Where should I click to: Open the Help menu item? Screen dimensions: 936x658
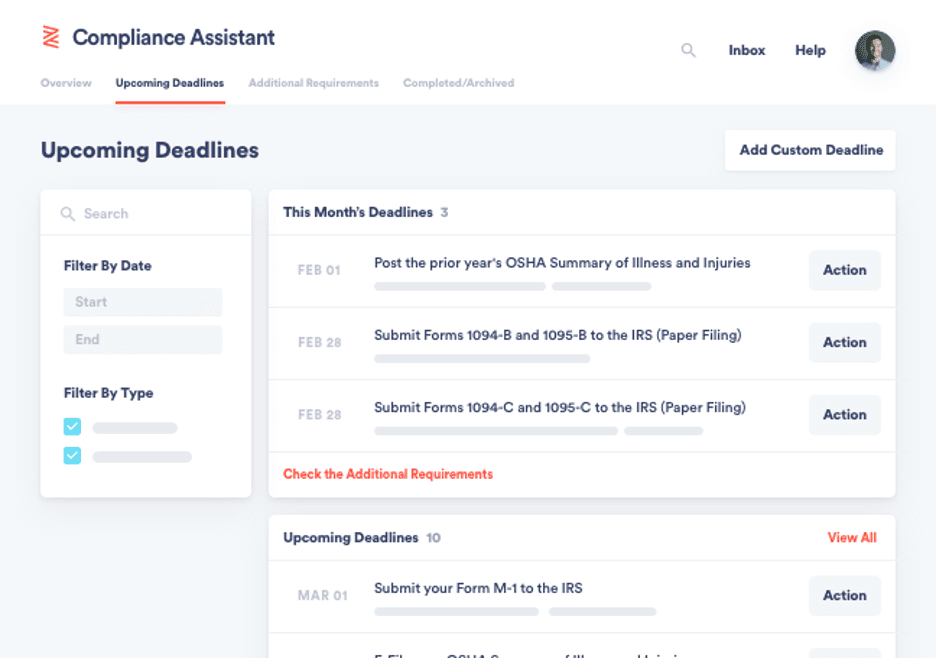pyautogui.click(x=810, y=50)
